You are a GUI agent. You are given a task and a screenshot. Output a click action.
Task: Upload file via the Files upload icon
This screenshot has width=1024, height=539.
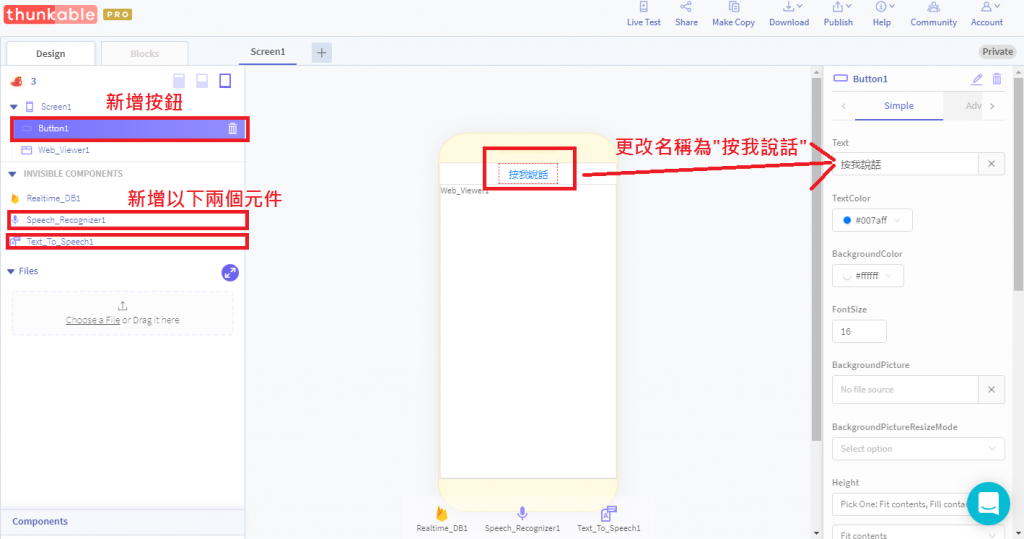point(122,306)
